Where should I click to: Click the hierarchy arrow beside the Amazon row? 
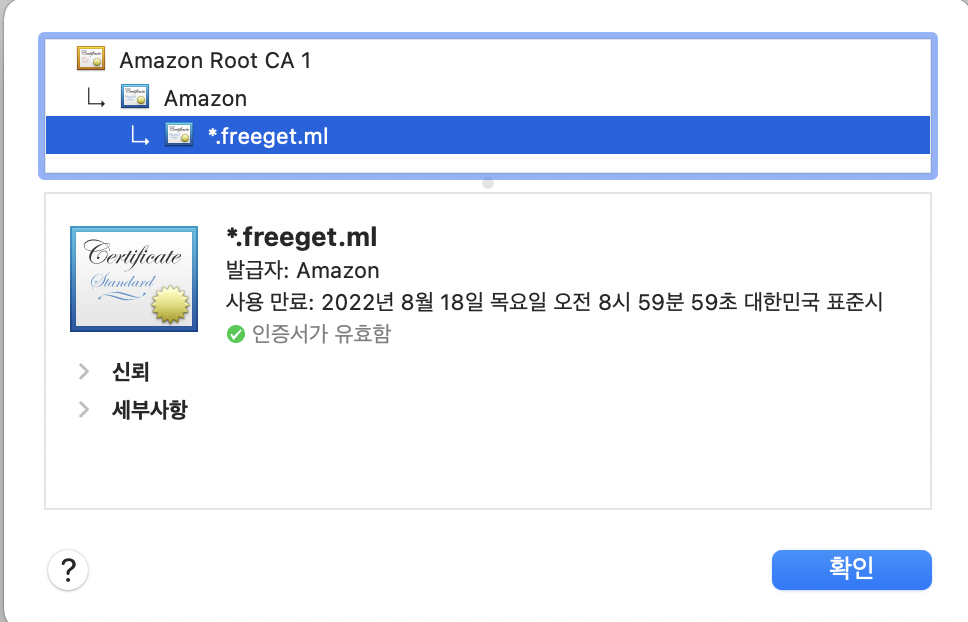pyautogui.click(x=94, y=98)
